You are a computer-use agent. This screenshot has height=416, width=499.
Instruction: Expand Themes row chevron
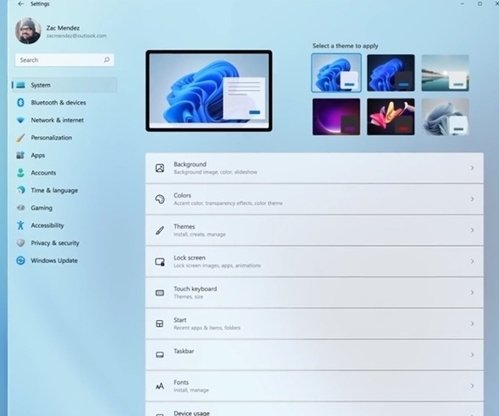pyautogui.click(x=472, y=230)
